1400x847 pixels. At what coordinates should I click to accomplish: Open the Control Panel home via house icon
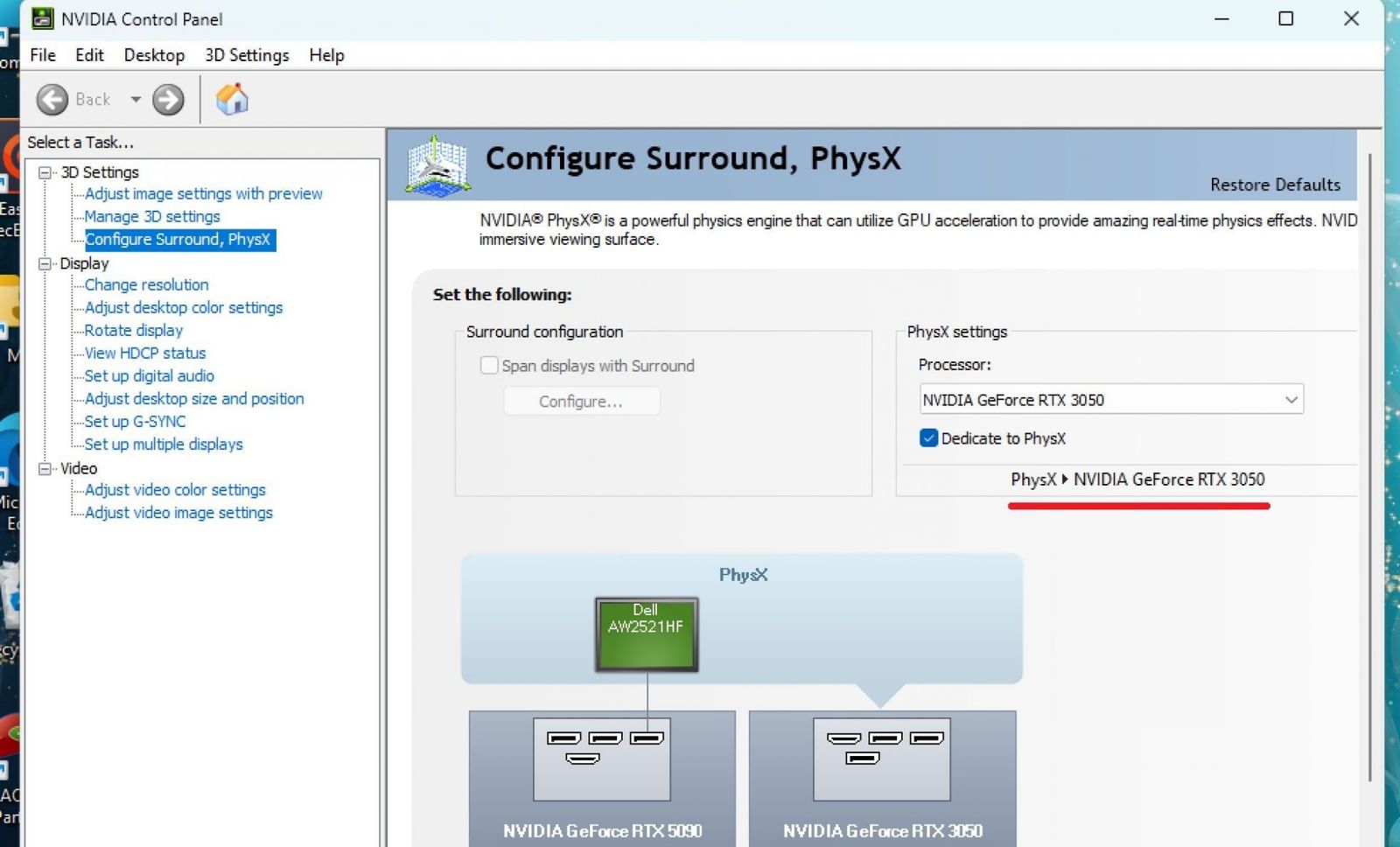click(232, 99)
